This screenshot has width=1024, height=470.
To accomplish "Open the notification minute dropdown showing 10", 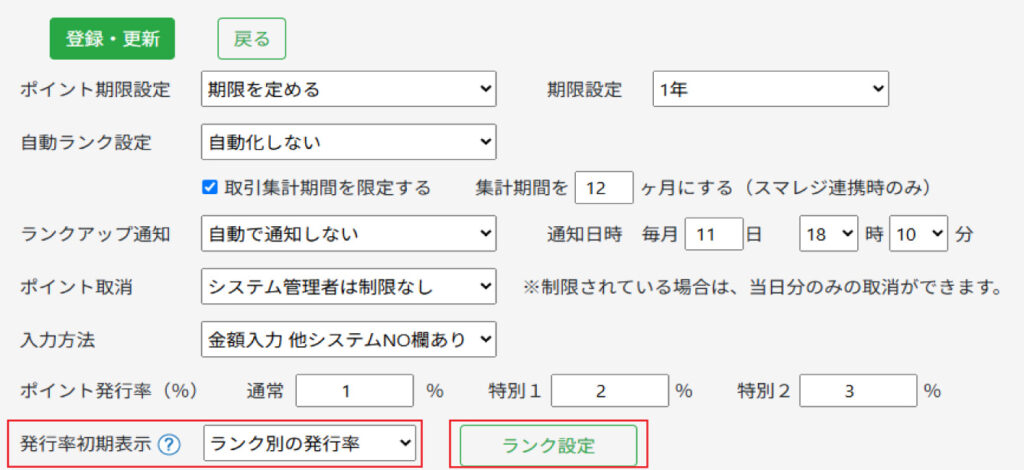I will pyautogui.click(x=918, y=234).
